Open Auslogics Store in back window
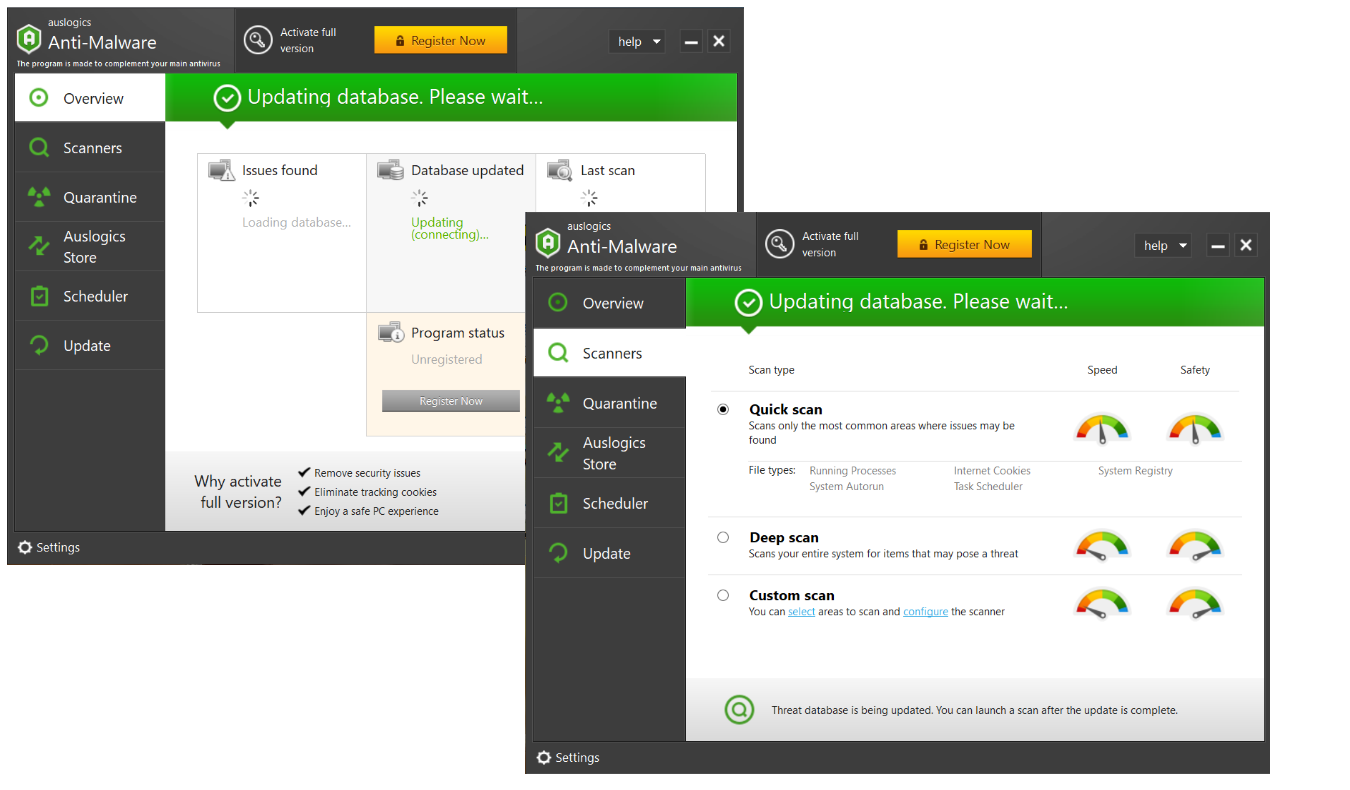Image resolution: width=1350 pixels, height=790 pixels. (x=90, y=246)
